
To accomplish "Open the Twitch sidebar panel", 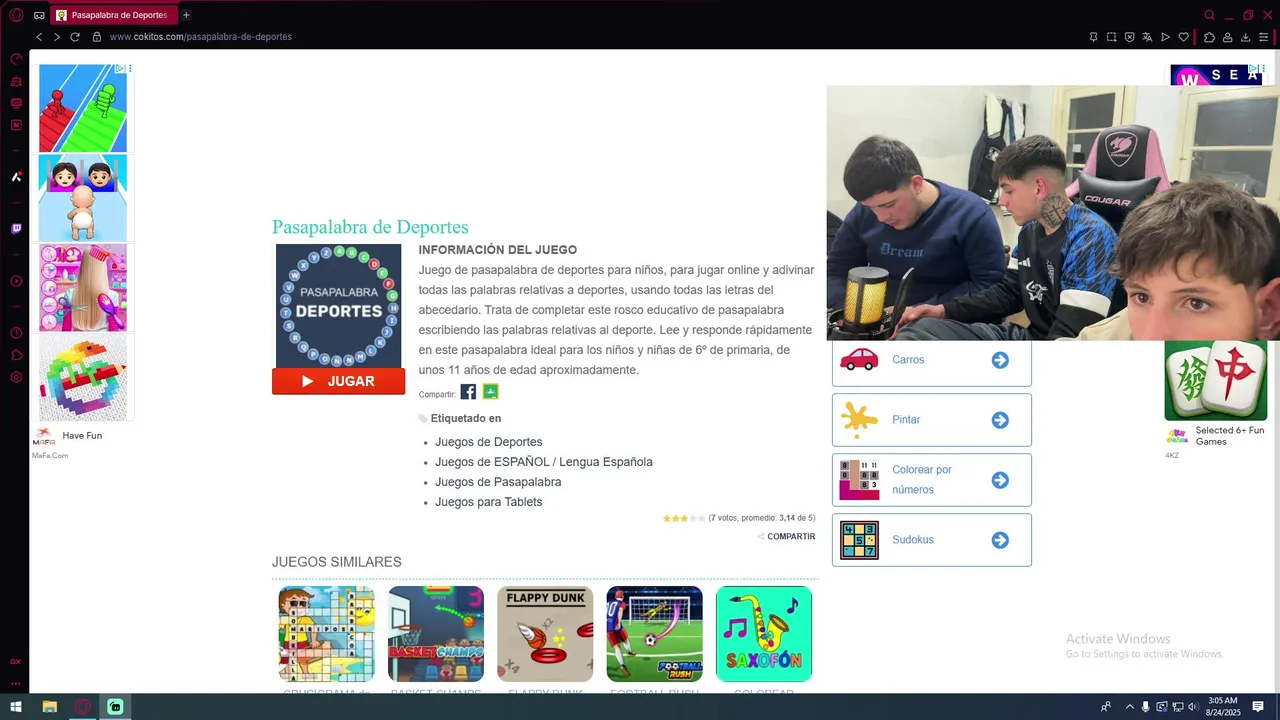I will coord(16,229).
